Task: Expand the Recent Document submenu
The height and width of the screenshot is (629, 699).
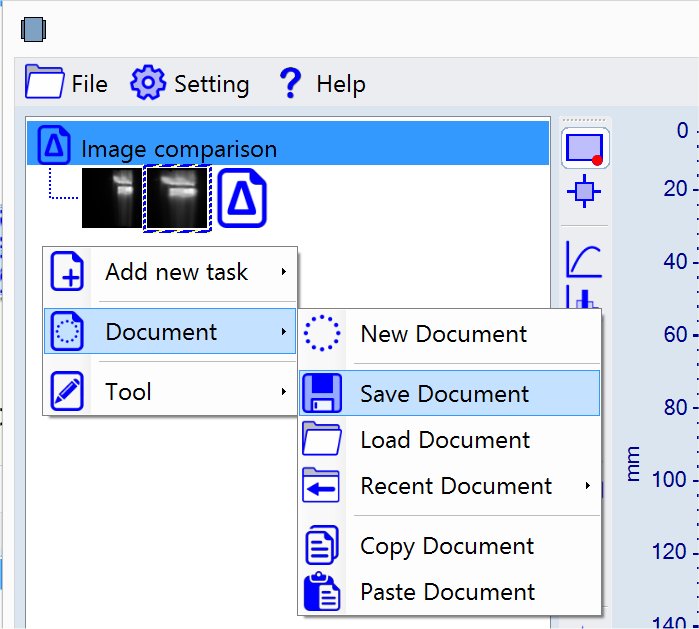Action: coord(456,486)
